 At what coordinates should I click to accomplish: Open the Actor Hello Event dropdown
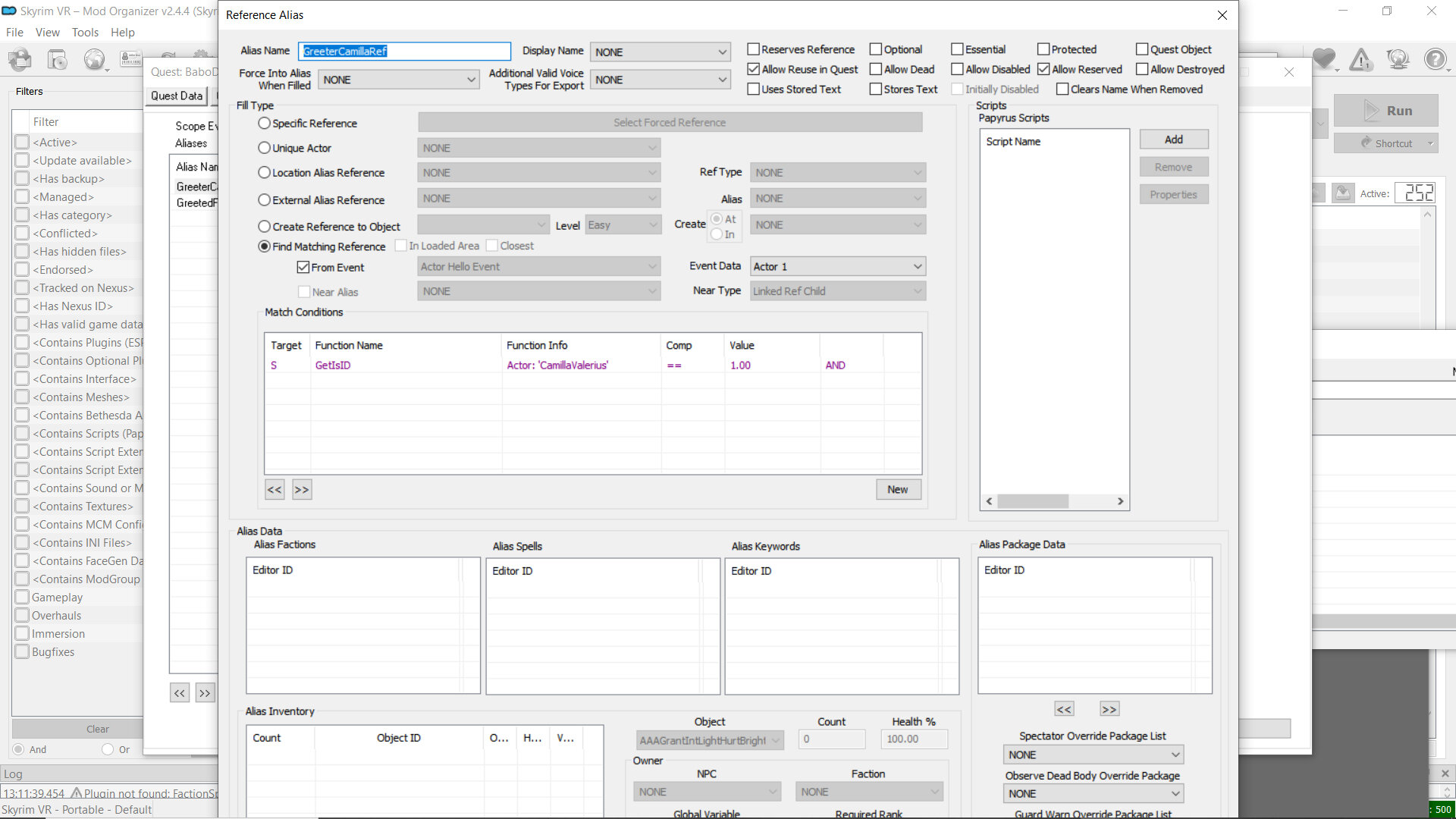click(x=538, y=267)
